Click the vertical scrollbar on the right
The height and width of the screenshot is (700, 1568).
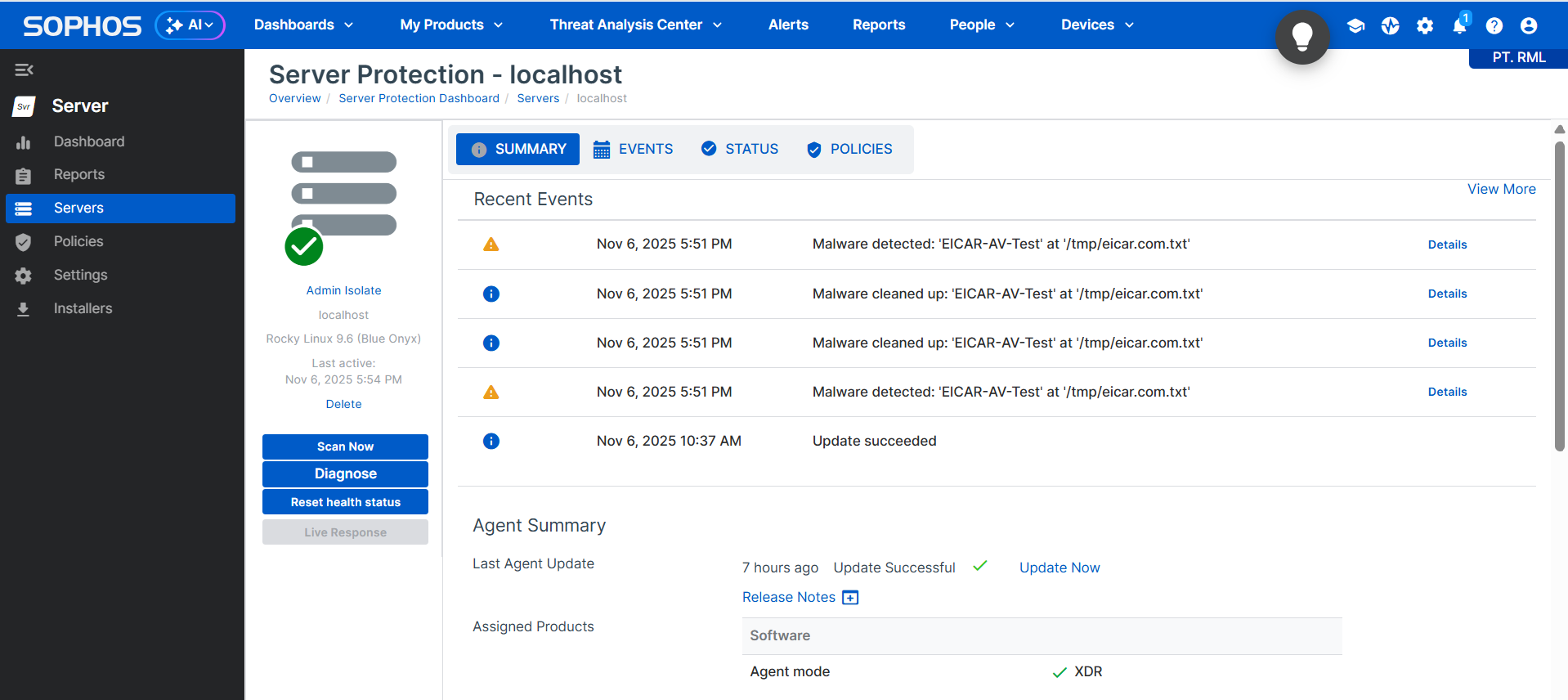tap(1559, 294)
